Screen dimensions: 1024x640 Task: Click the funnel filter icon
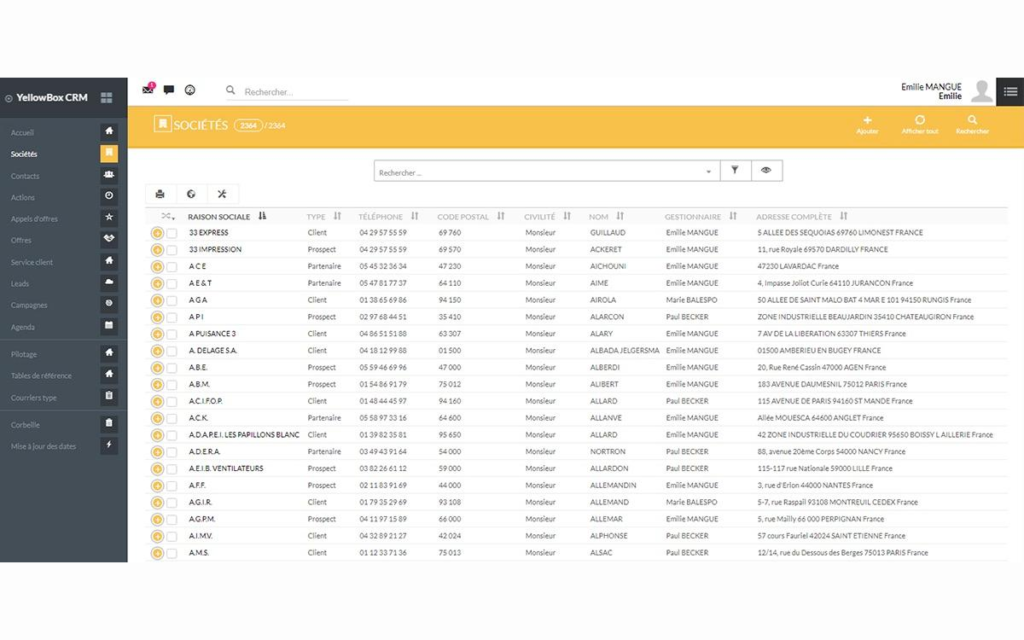(735, 170)
